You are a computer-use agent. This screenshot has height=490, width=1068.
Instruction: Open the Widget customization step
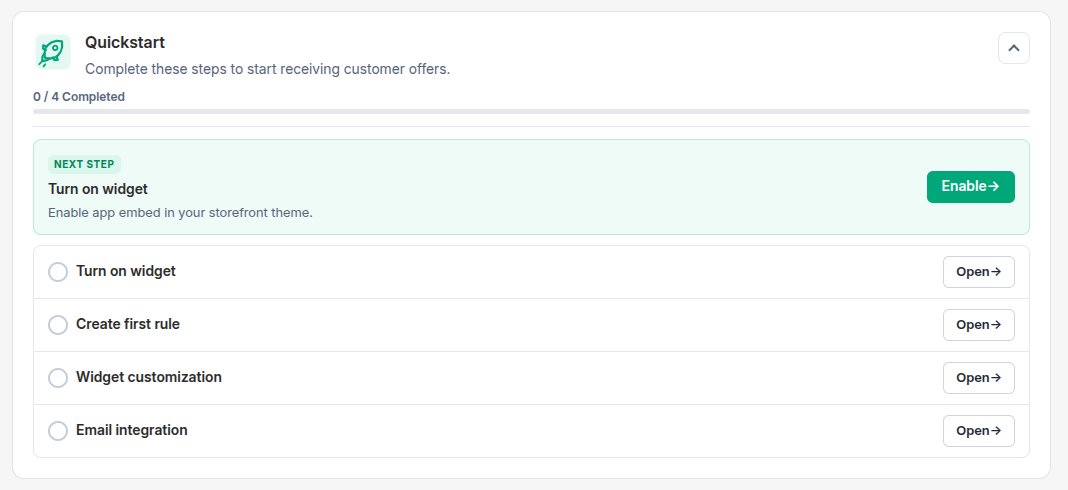click(x=979, y=378)
